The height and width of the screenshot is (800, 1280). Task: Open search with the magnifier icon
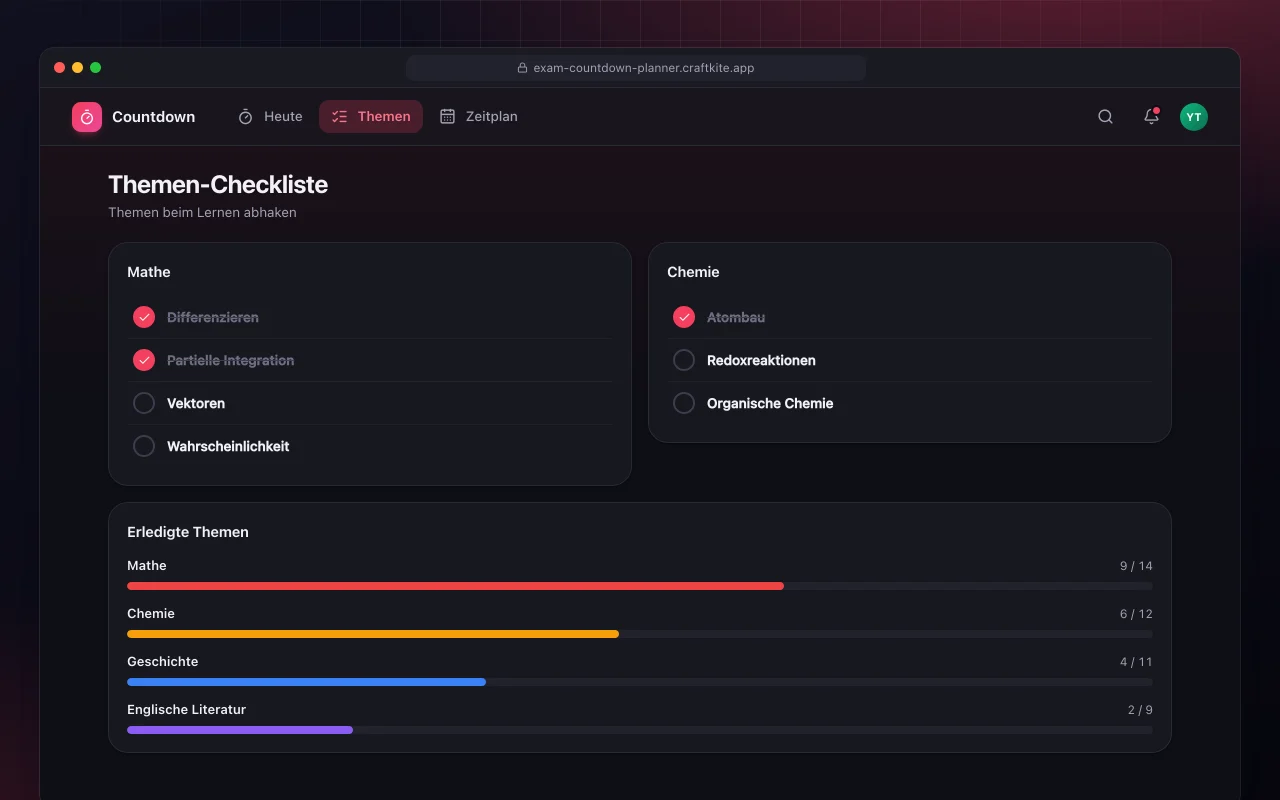click(1105, 117)
